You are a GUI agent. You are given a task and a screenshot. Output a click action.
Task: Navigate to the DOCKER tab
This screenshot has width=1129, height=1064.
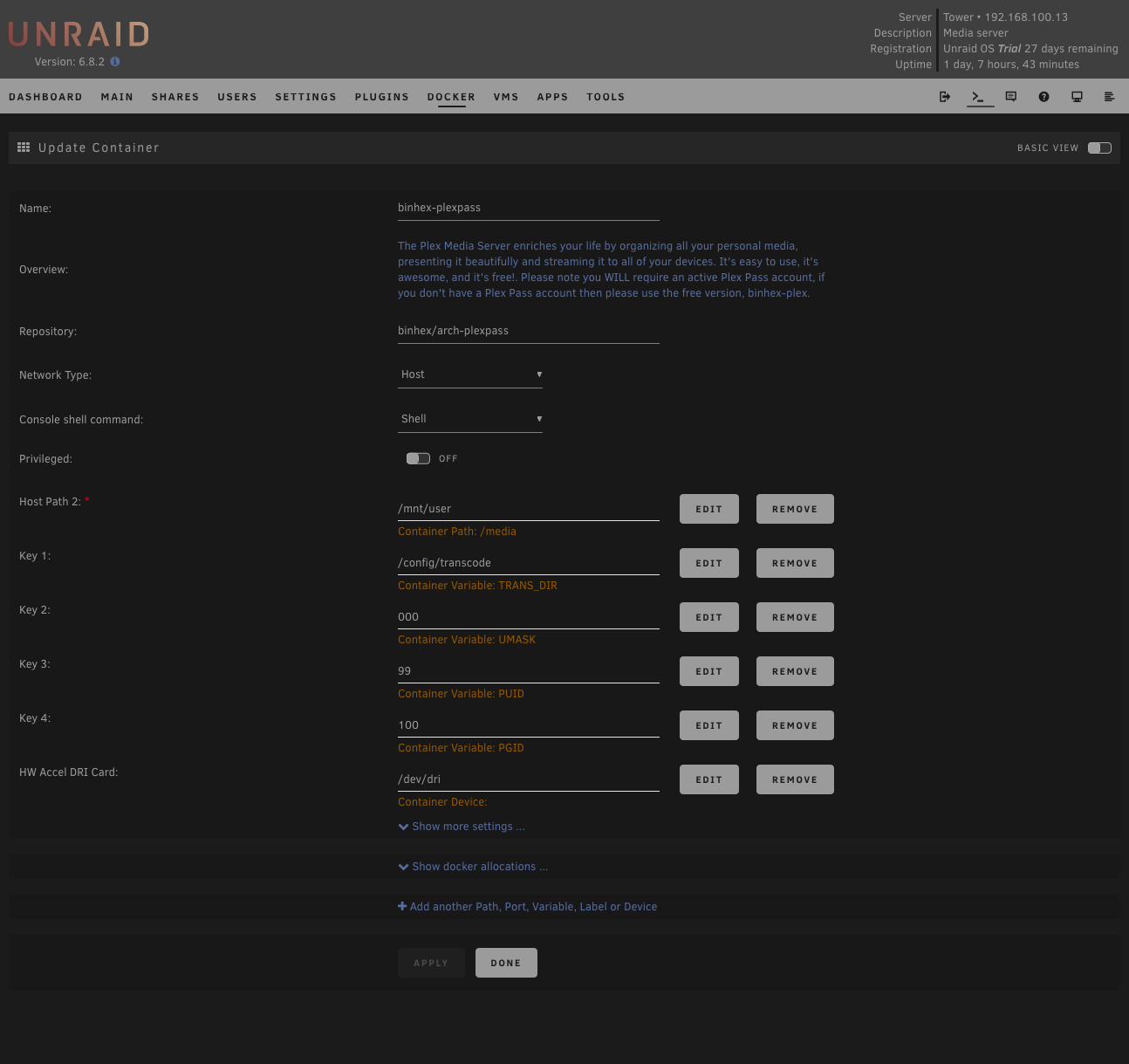tap(451, 97)
